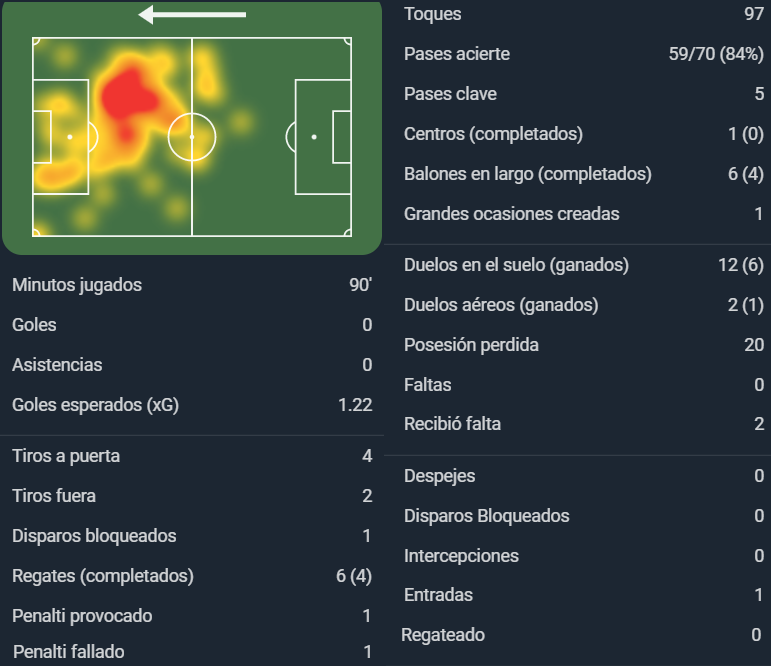The height and width of the screenshot is (666, 771).
Task: Click Balones en largo (completados) label
Action: click(x=528, y=174)
